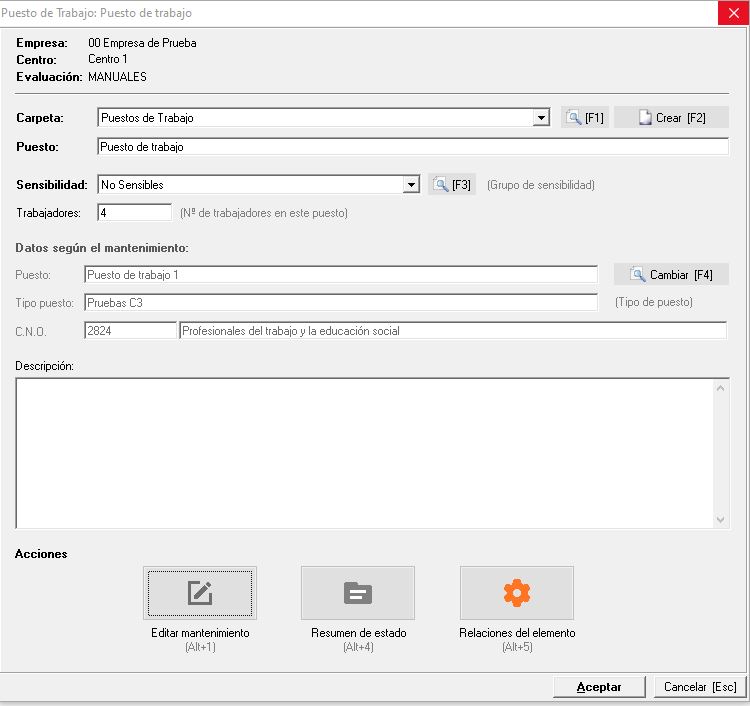Click Cambiar [F4] to change the puesto
The height and width of the screenshot is (706, 750).
click(x=671, y=275)
